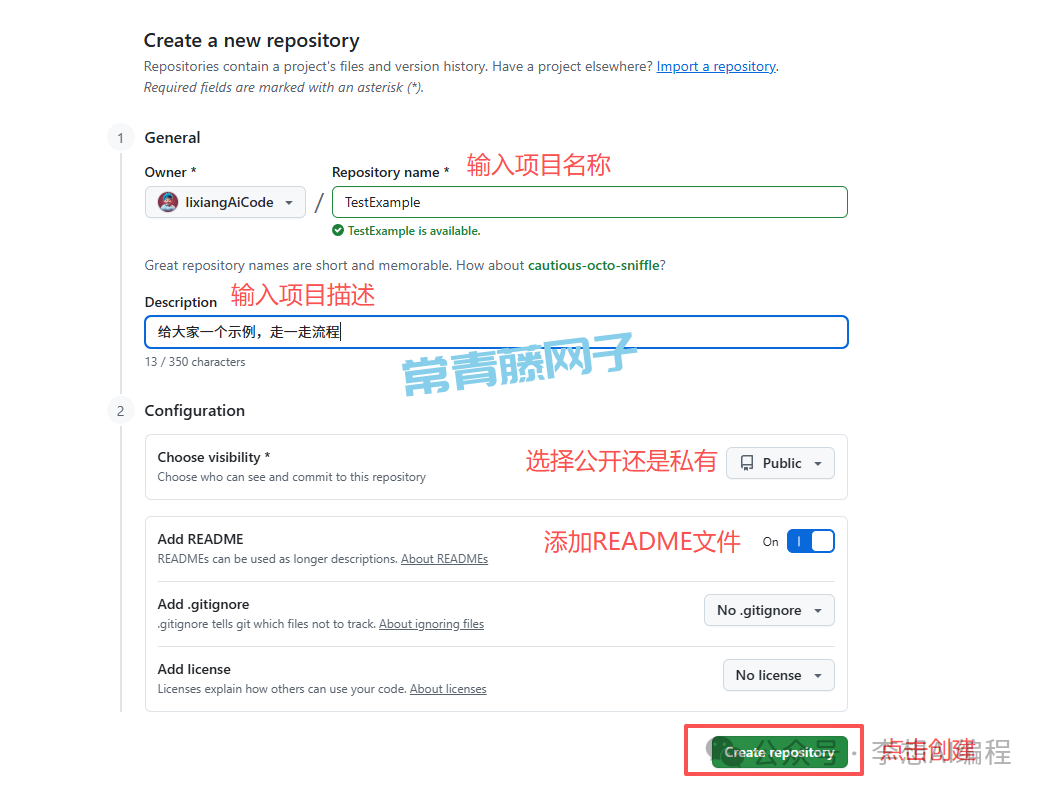Click the step 2 Configuration number badge
Screen dimensions: 1045x795
point(121,411)
